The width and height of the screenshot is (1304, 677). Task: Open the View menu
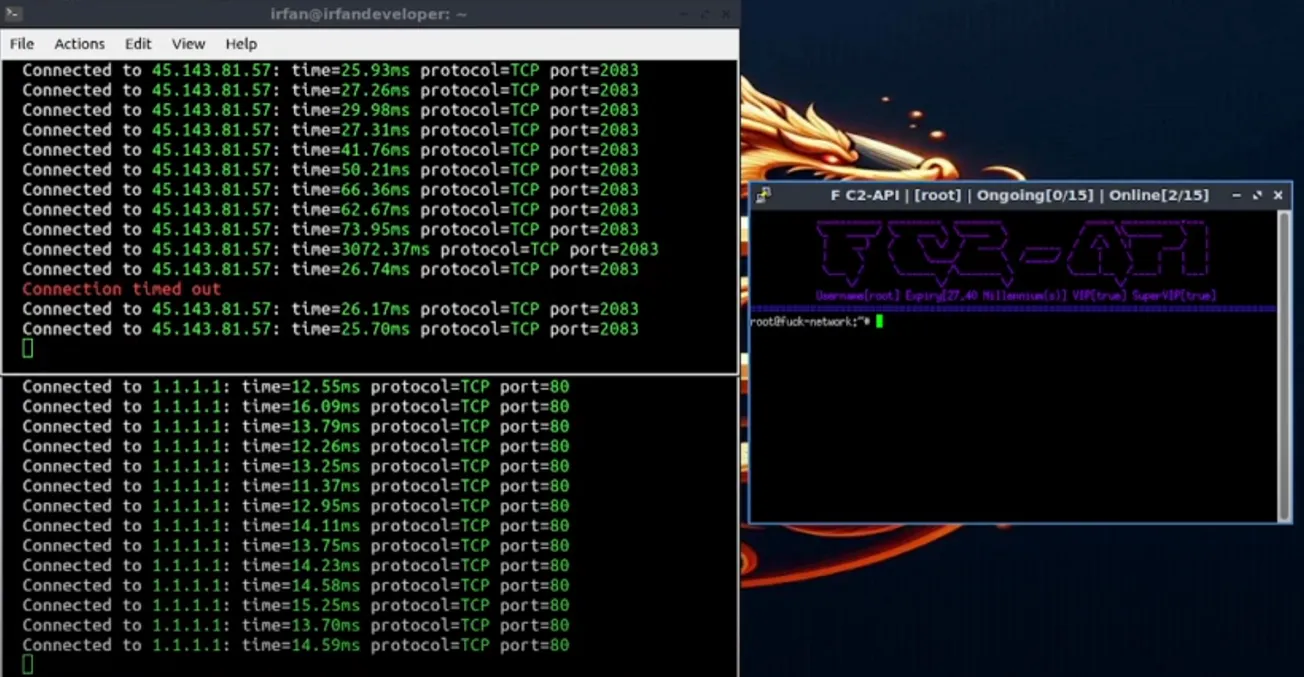[x=188, y=44]
